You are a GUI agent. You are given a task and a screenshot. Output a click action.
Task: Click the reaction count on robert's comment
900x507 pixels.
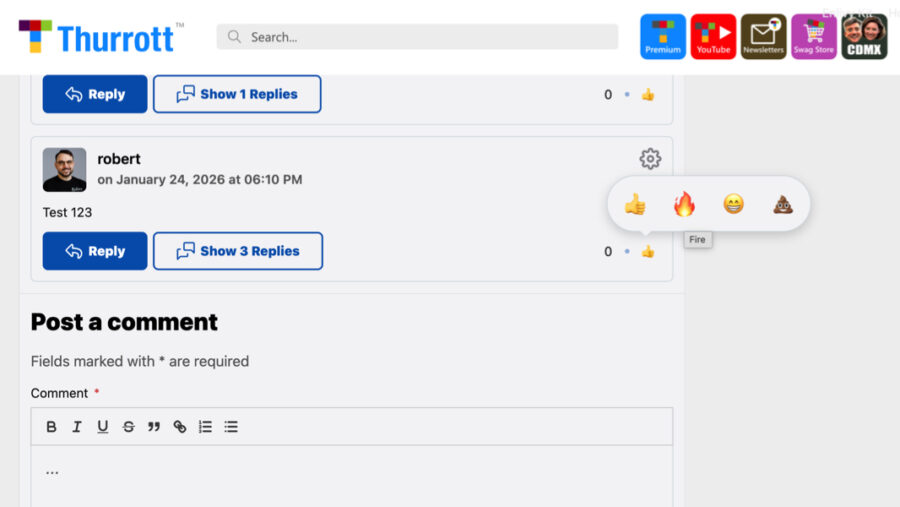pyautogui.click(x=608, y=251)
